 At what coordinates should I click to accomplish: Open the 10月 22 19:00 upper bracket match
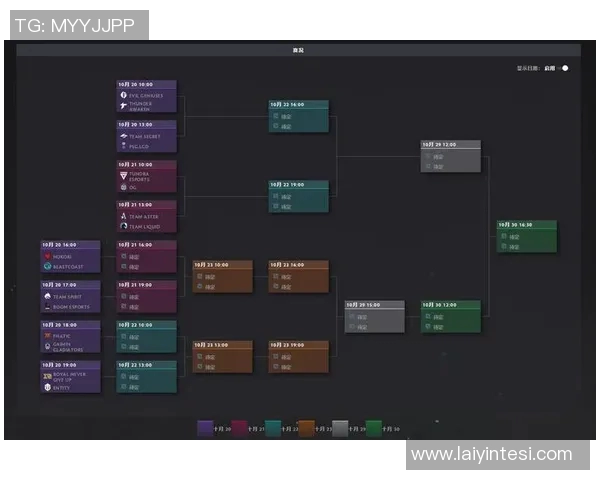click(298, 196)
